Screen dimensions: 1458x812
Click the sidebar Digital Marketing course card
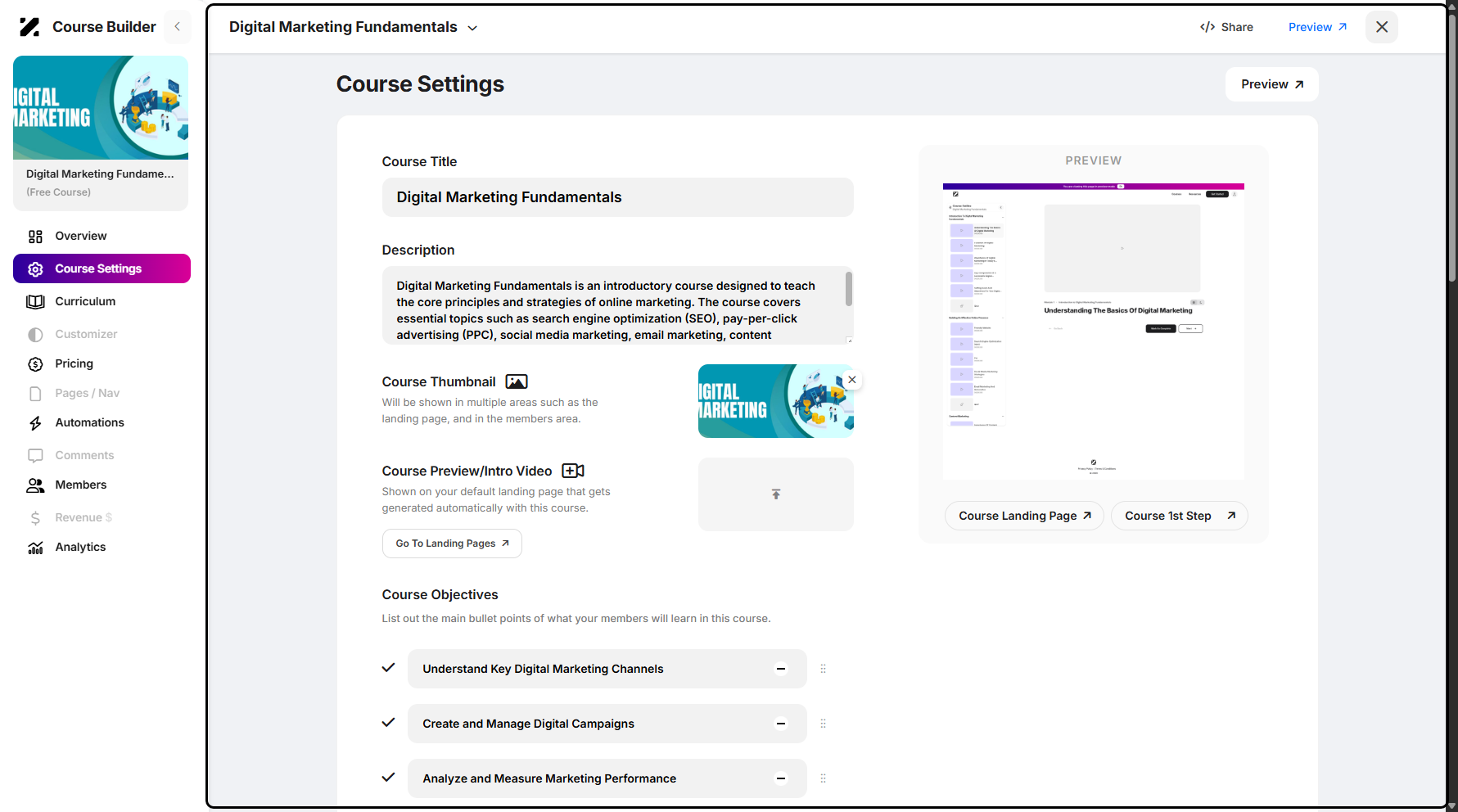coord(101,133)
